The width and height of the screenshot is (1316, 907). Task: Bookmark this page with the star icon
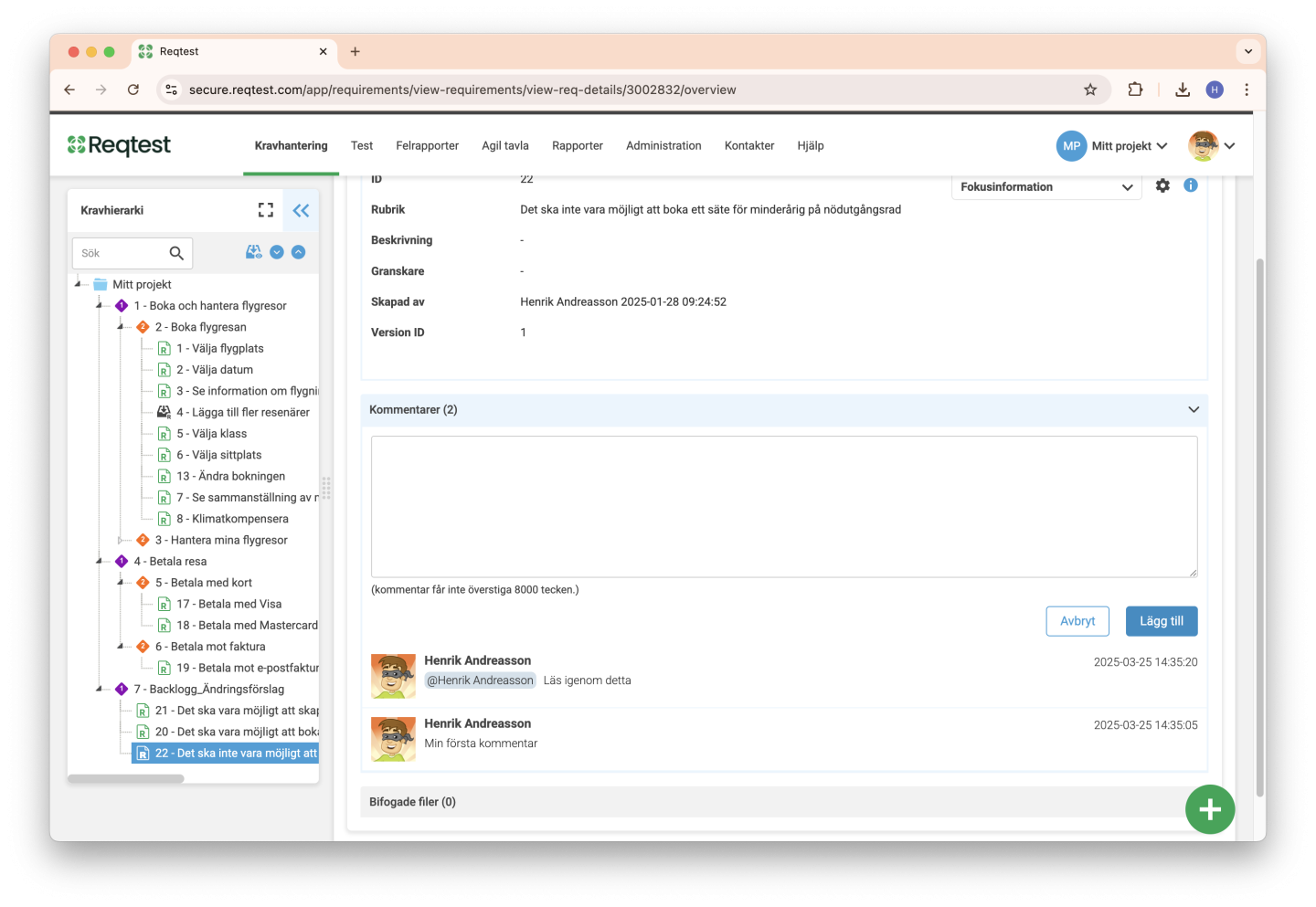(x=1090, y=90)
